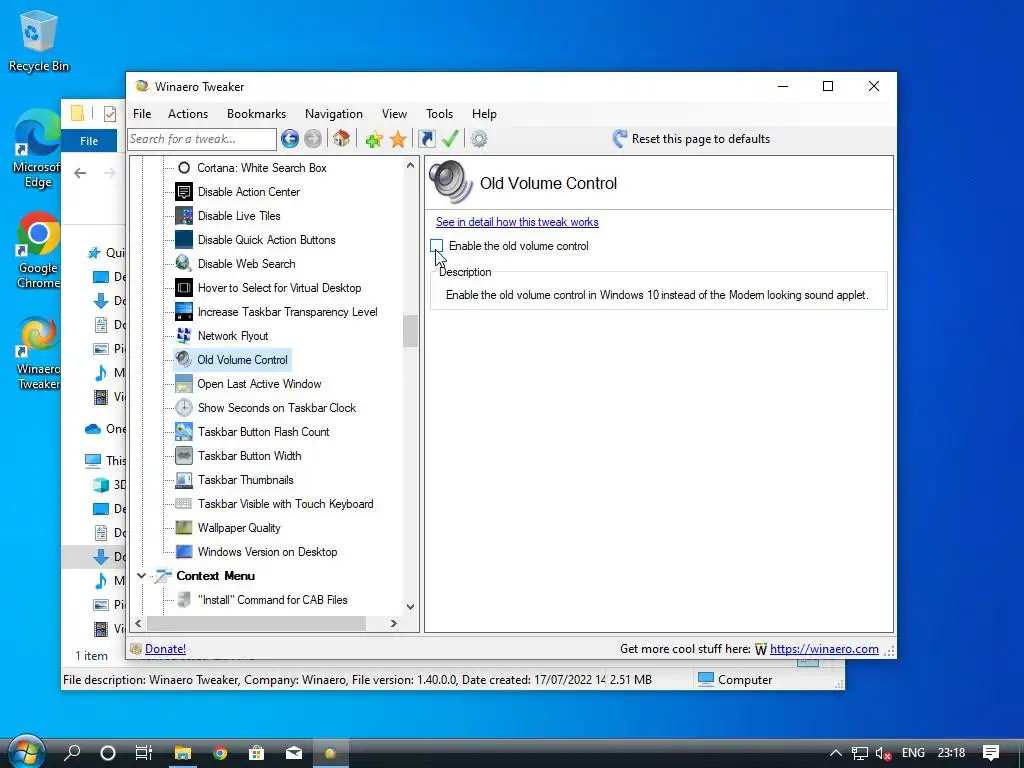Image resolution: width=1024 pixels, height=768 pixels.
Task: Select Disable Web Search globe icon
Action: click(x=184, y=264)
